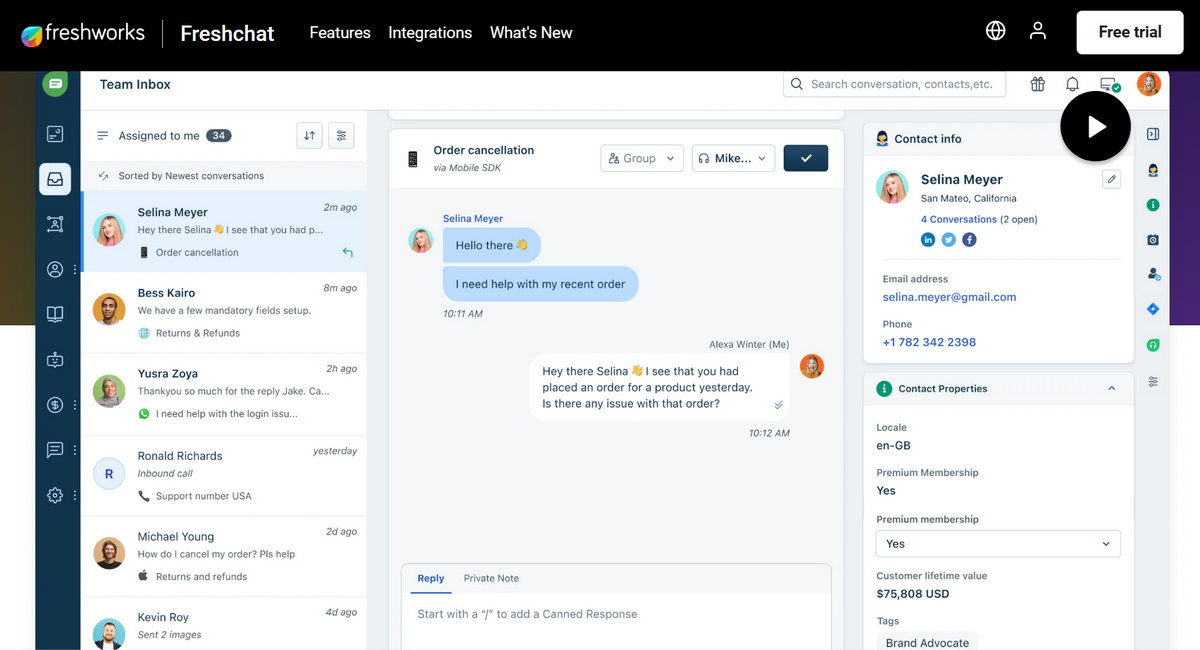This screenshot has height=650, width=1200.
Task: Edit contact with the pencil icon
Action: click(x=1111, y=179)
